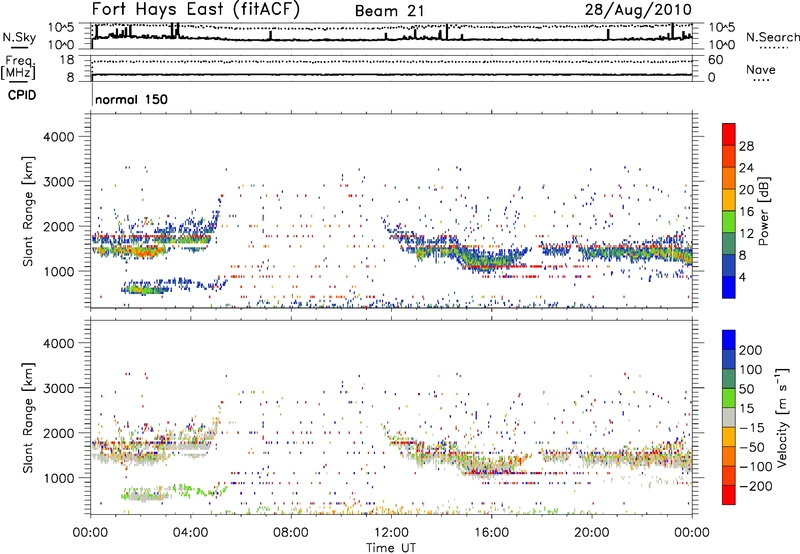Select the "N.Sky" legend label

(x=19, y=37)
